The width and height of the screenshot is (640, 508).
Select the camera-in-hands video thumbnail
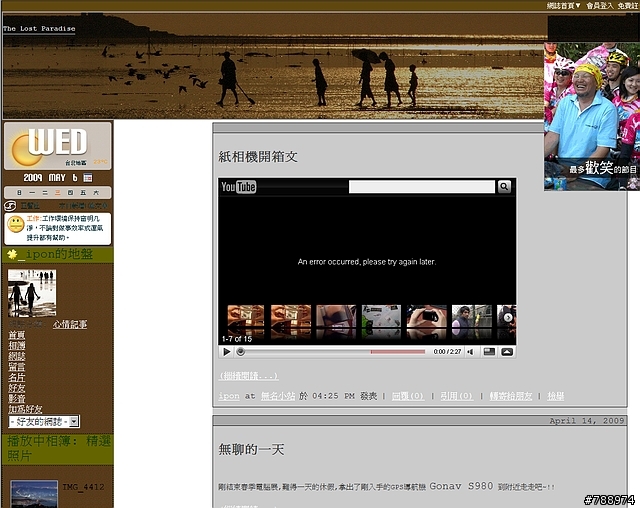point(426,317)
